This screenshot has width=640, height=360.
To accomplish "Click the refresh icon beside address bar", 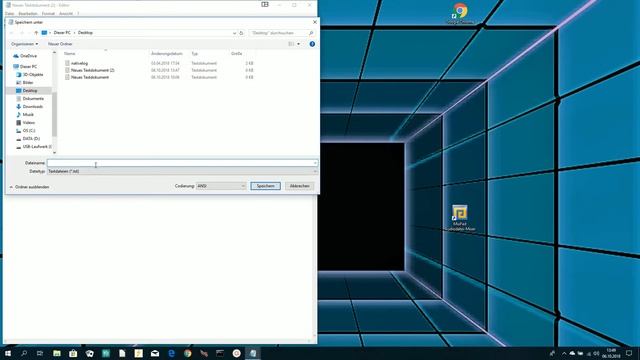I will coord(241,33).
